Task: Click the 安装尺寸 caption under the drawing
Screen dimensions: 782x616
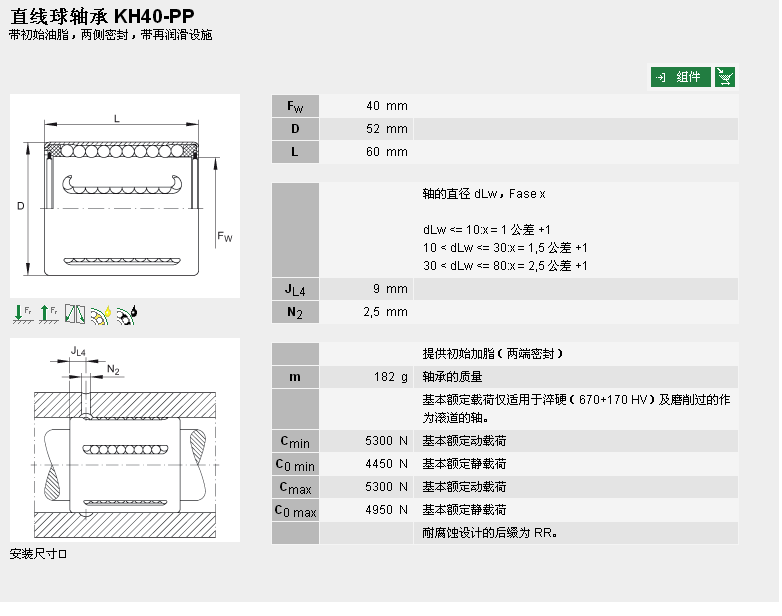Action: click(38, 553)
